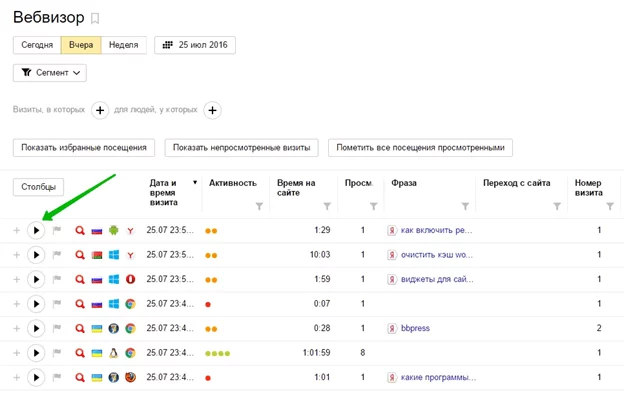Click the Yandex Browser icon in the 1:29 row
Image resolution: width=624 pixels, height=393 pixels.
pos(130,231)
